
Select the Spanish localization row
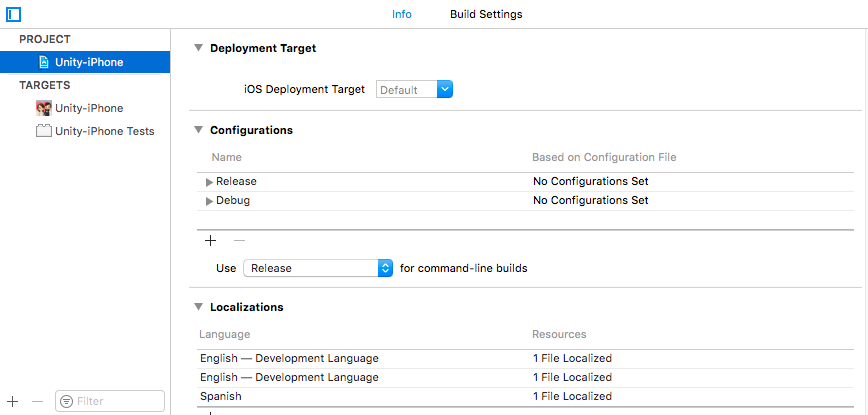400,396
